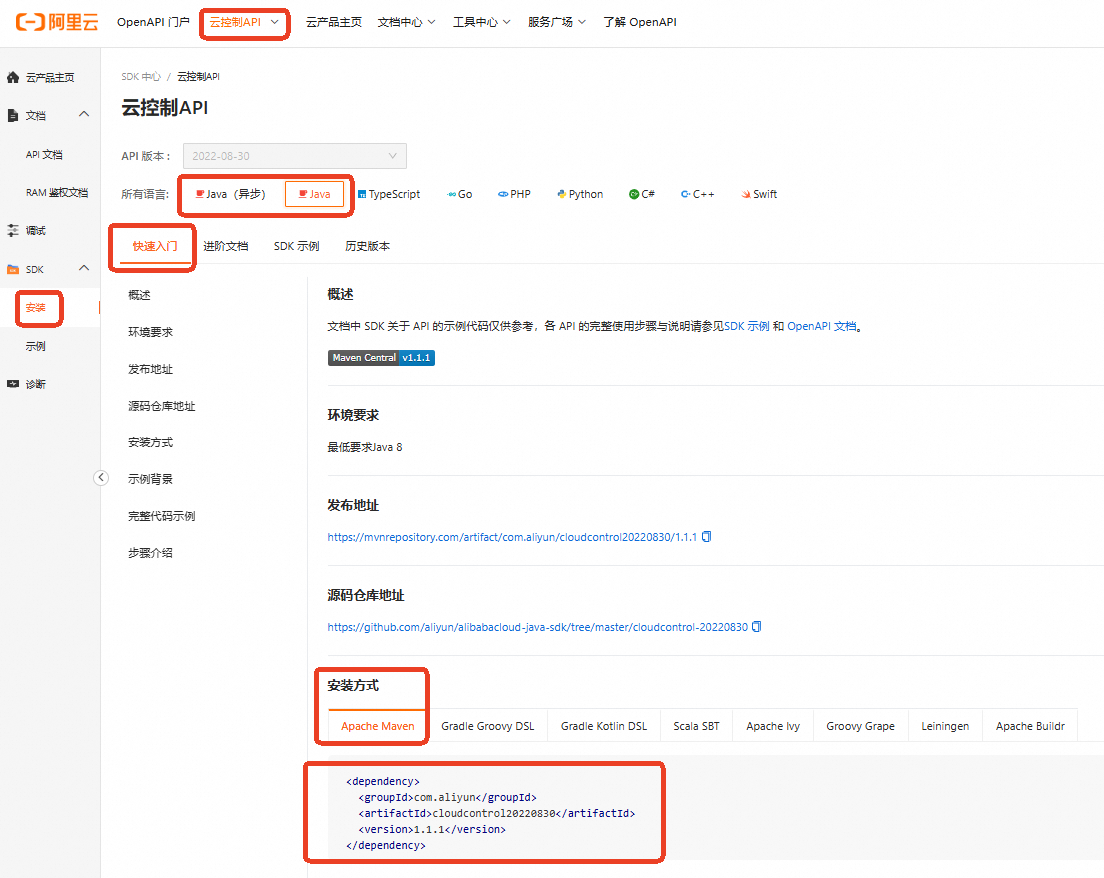This screenshot has height=878, width=1104.
Task: Jump to 示例背景 in the page outline
Action: pos(151,479)
